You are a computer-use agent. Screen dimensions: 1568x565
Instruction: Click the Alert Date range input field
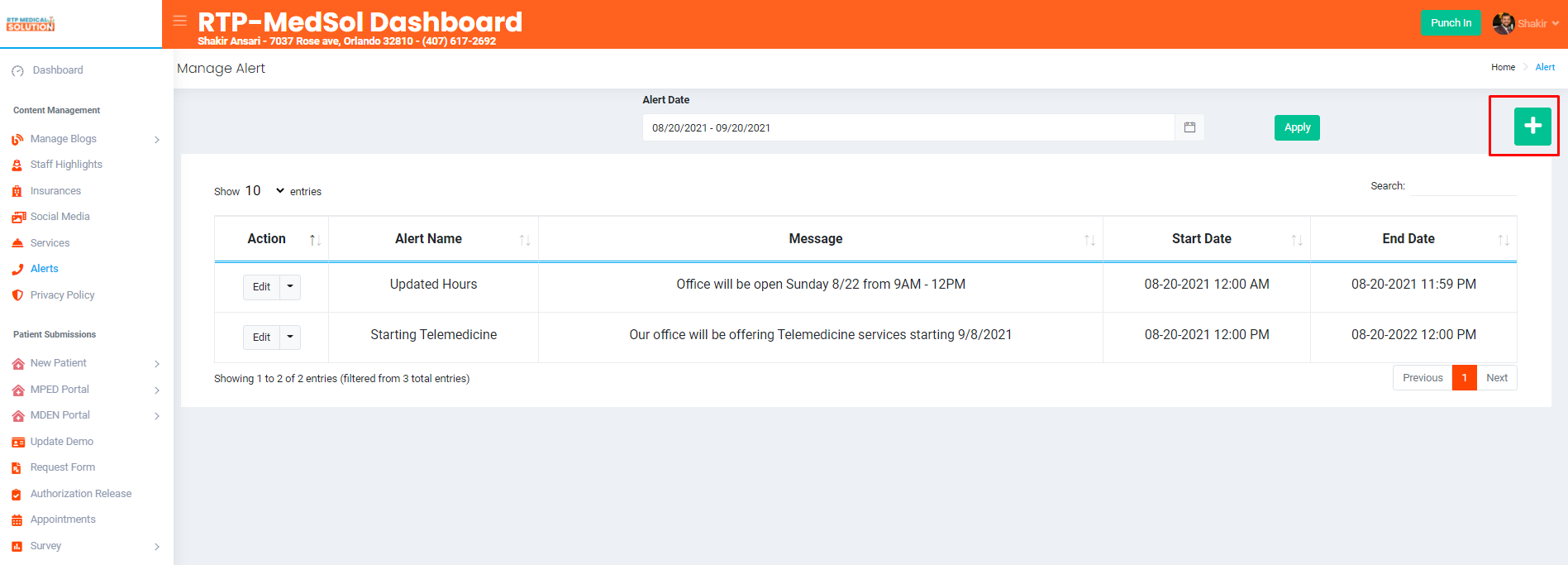[x=908, y=127]
